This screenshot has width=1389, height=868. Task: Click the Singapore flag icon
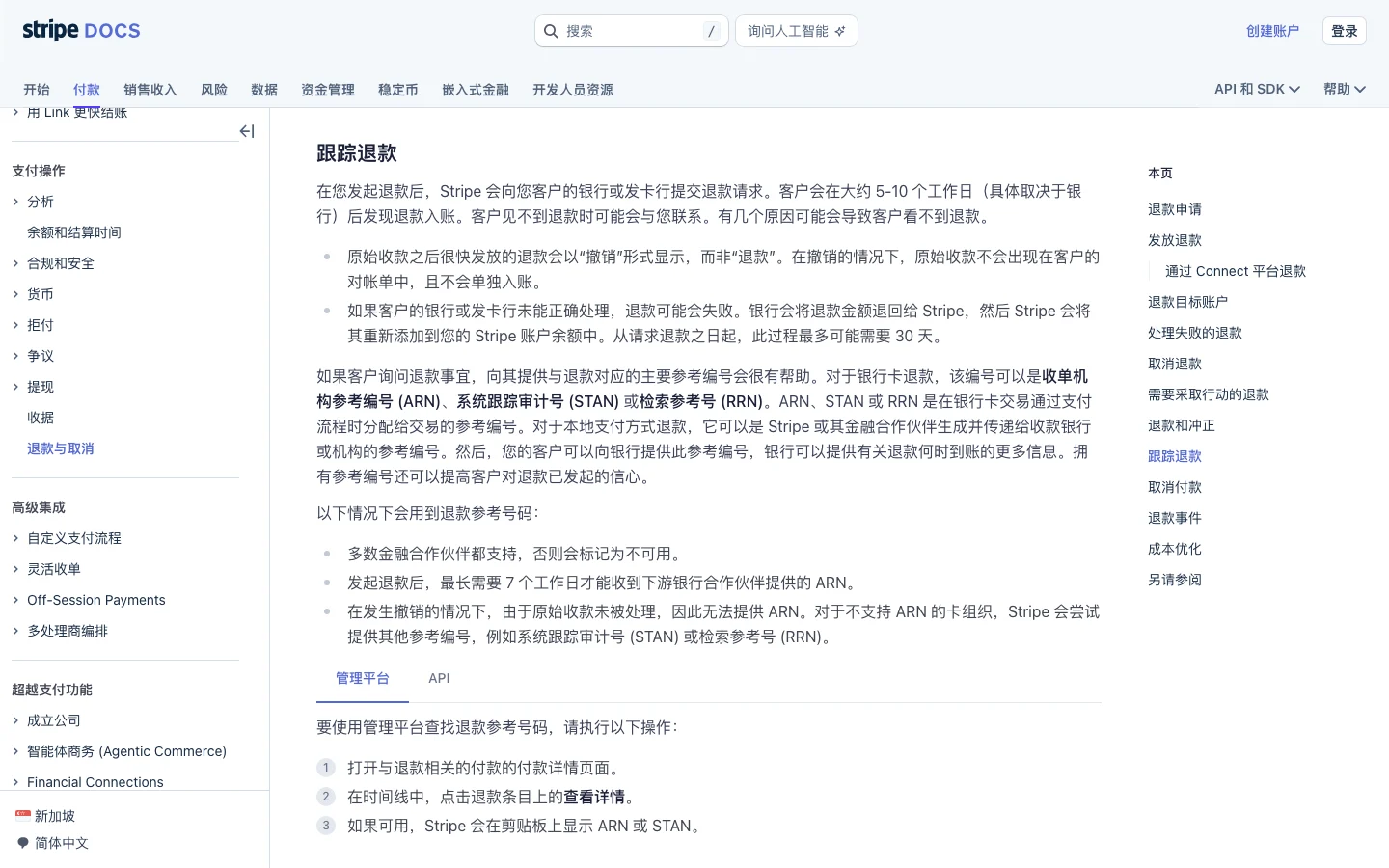[23, 814]
